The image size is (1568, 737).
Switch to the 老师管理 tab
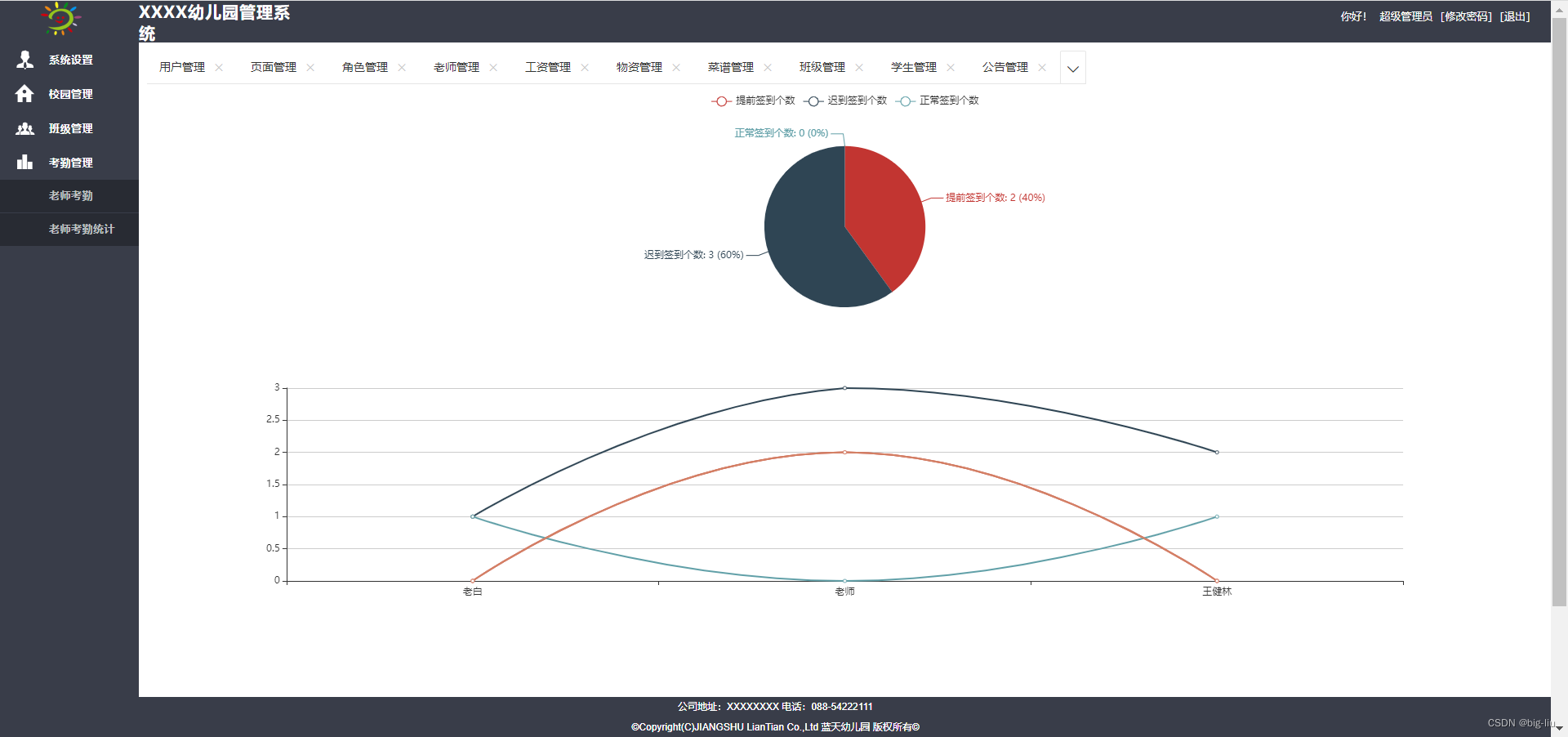[457, 67]
